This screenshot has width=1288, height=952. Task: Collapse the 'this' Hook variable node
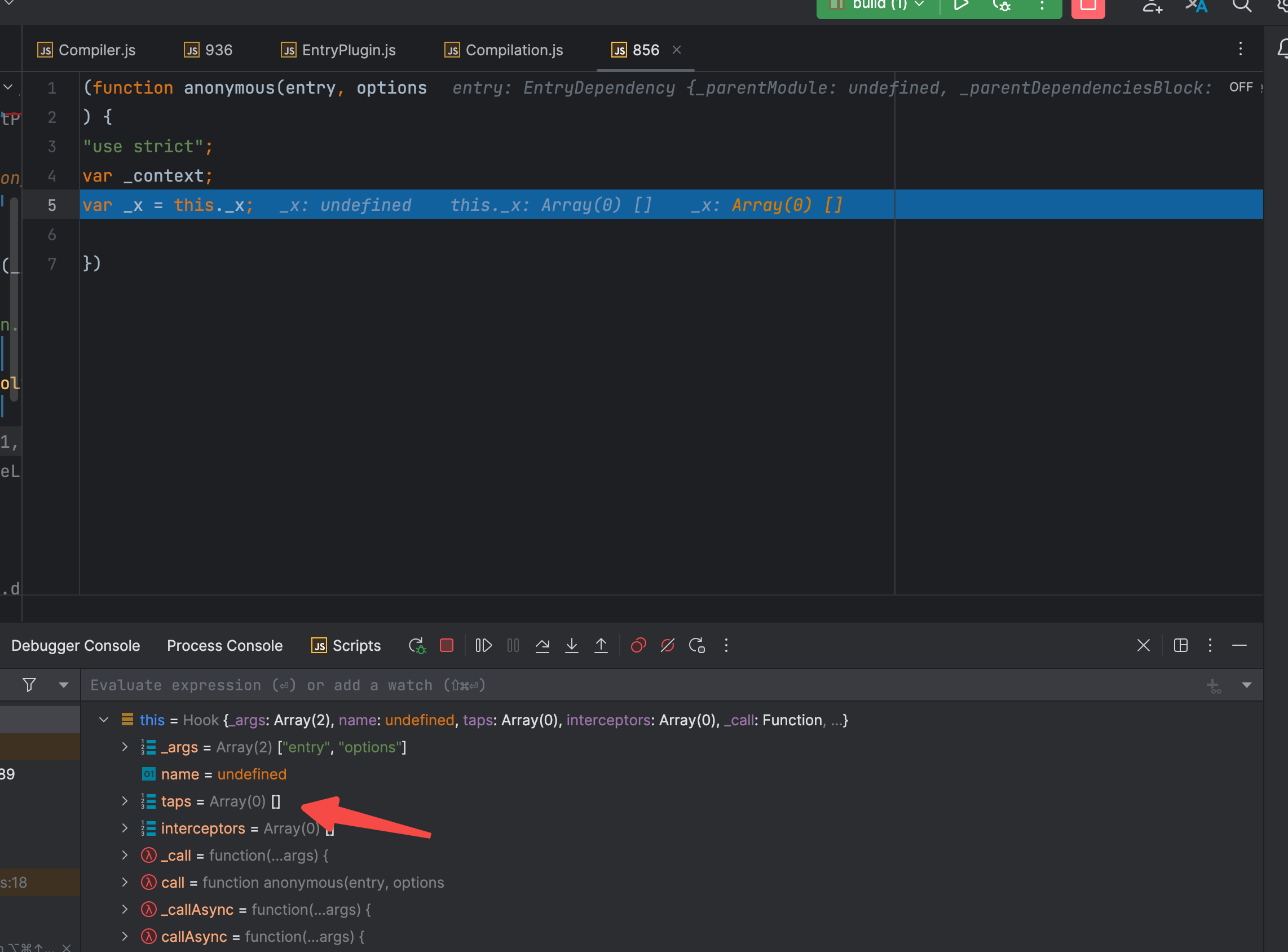(x=104, y=720)
